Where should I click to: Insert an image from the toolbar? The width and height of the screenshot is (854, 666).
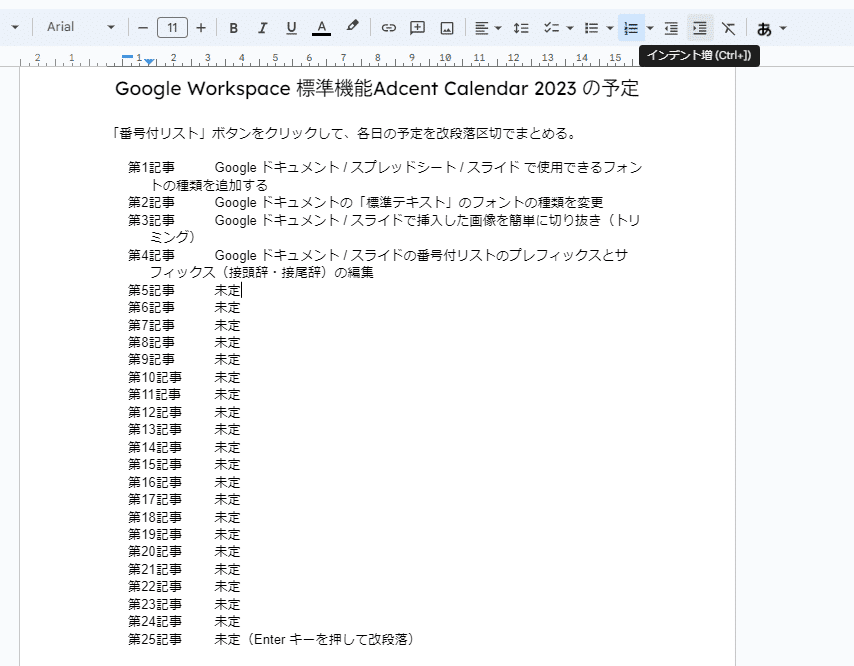[447, 28]
